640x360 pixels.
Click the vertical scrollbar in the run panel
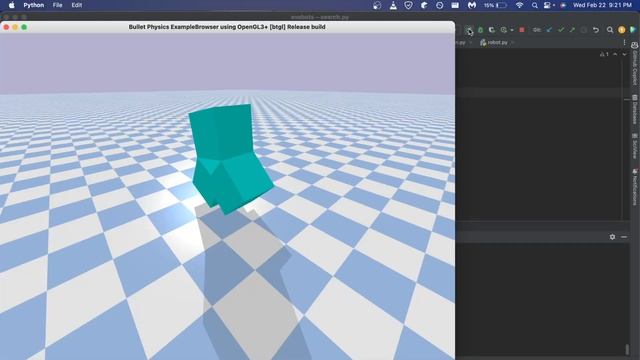627,349
